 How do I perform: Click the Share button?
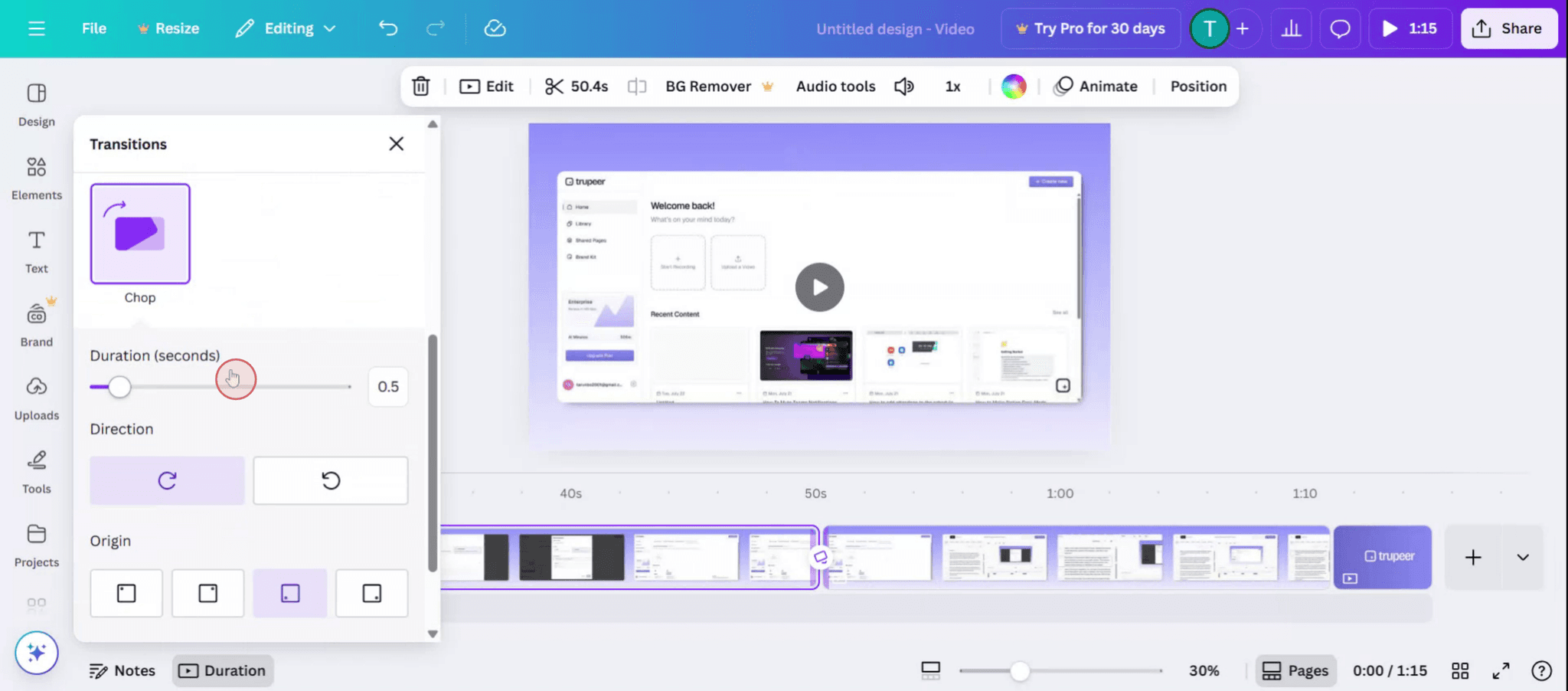click(x=1508, y=28)
